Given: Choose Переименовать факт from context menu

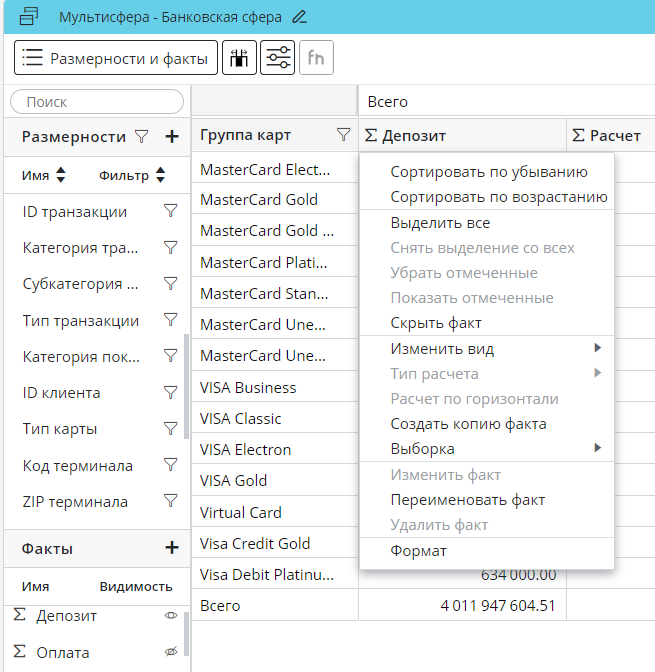Looking at the screenshot, I should click(x=467, y=500).
